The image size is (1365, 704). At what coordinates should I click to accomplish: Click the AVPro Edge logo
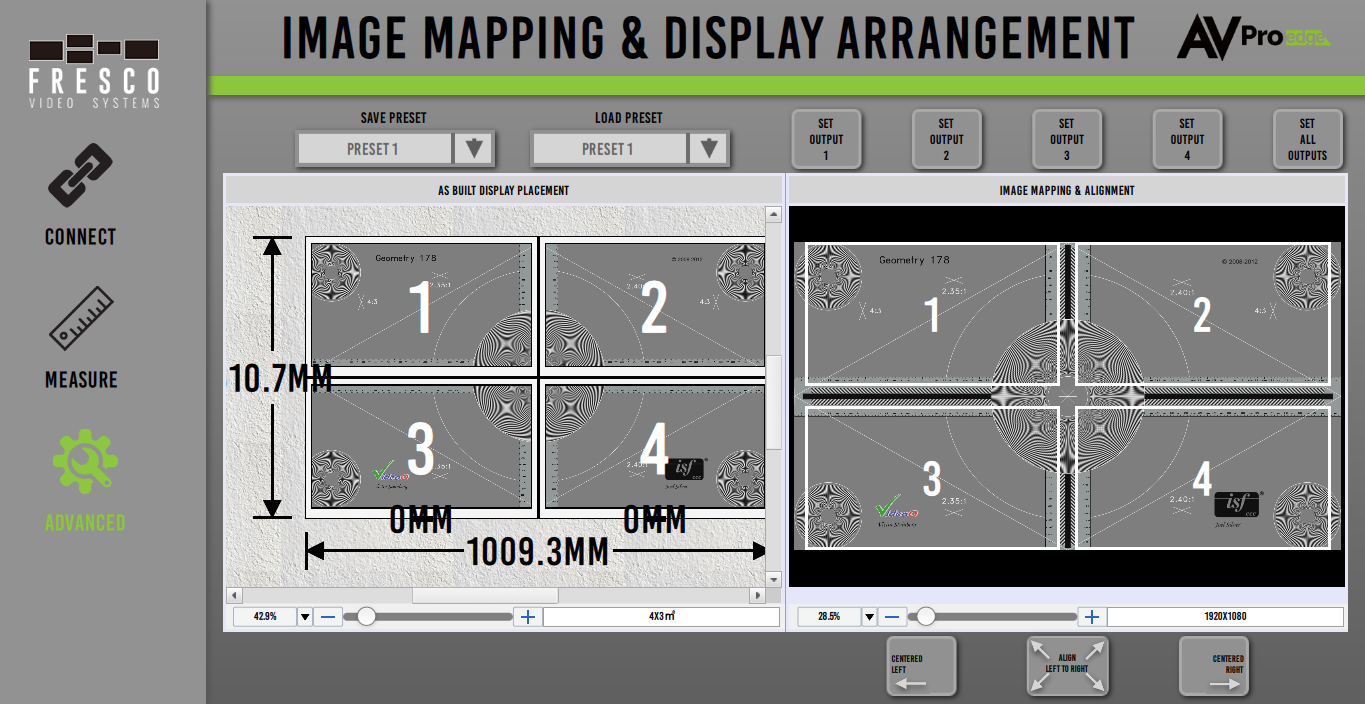pos(1257,36)
